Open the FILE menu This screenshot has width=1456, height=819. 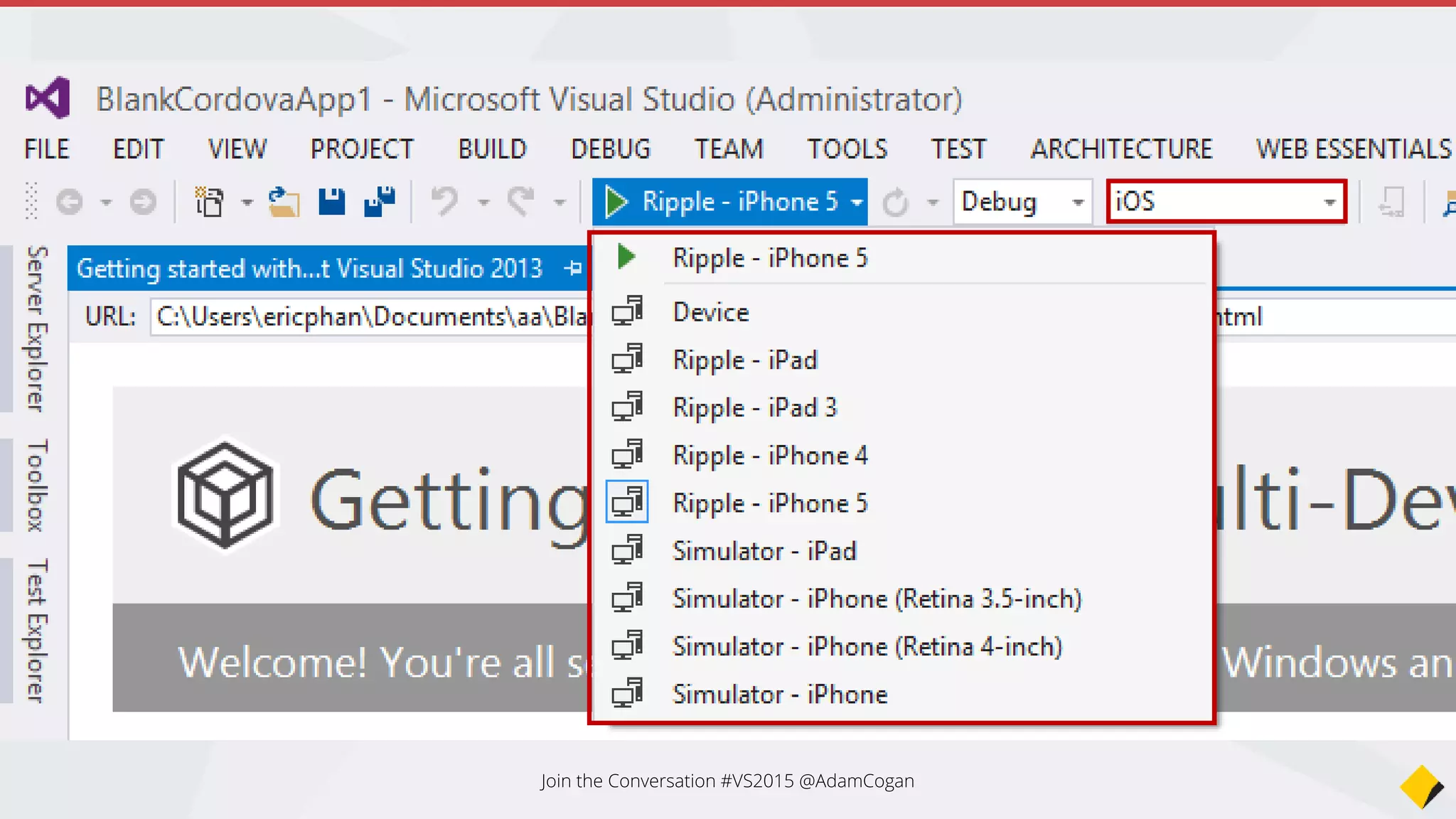47,149
